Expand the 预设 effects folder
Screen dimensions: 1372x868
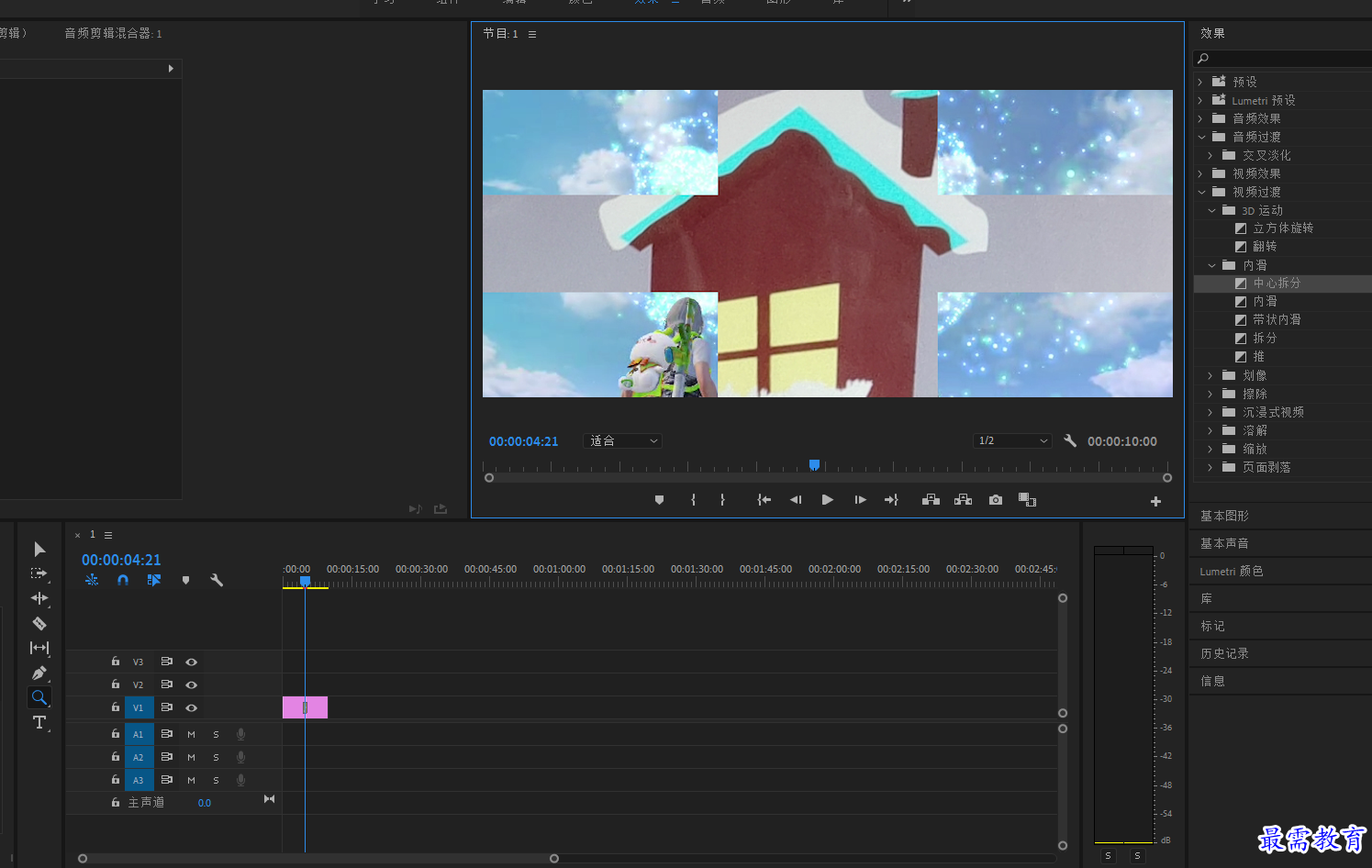(1200, 82)
